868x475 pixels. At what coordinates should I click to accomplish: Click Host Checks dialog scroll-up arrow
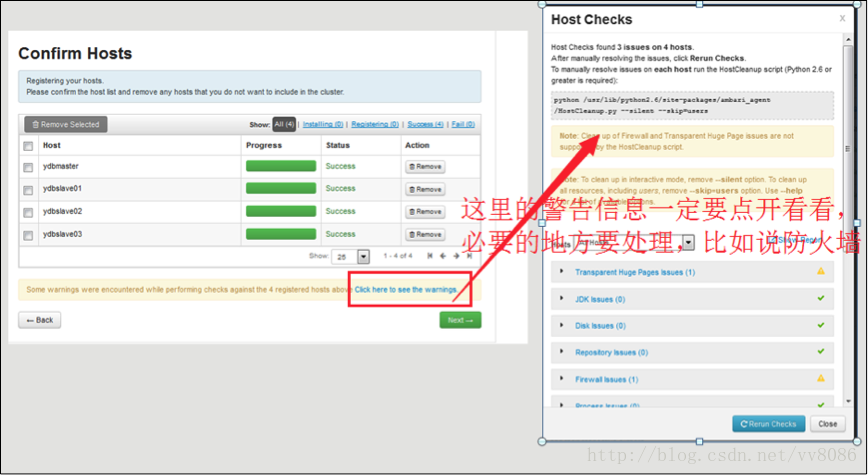[848, 39]
